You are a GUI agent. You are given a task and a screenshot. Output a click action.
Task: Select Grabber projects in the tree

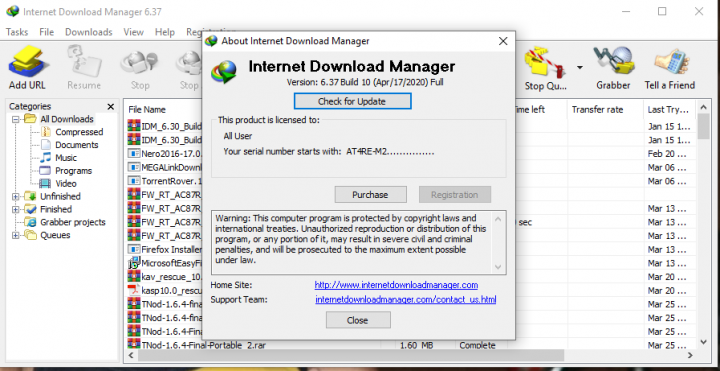coord(73,222)
